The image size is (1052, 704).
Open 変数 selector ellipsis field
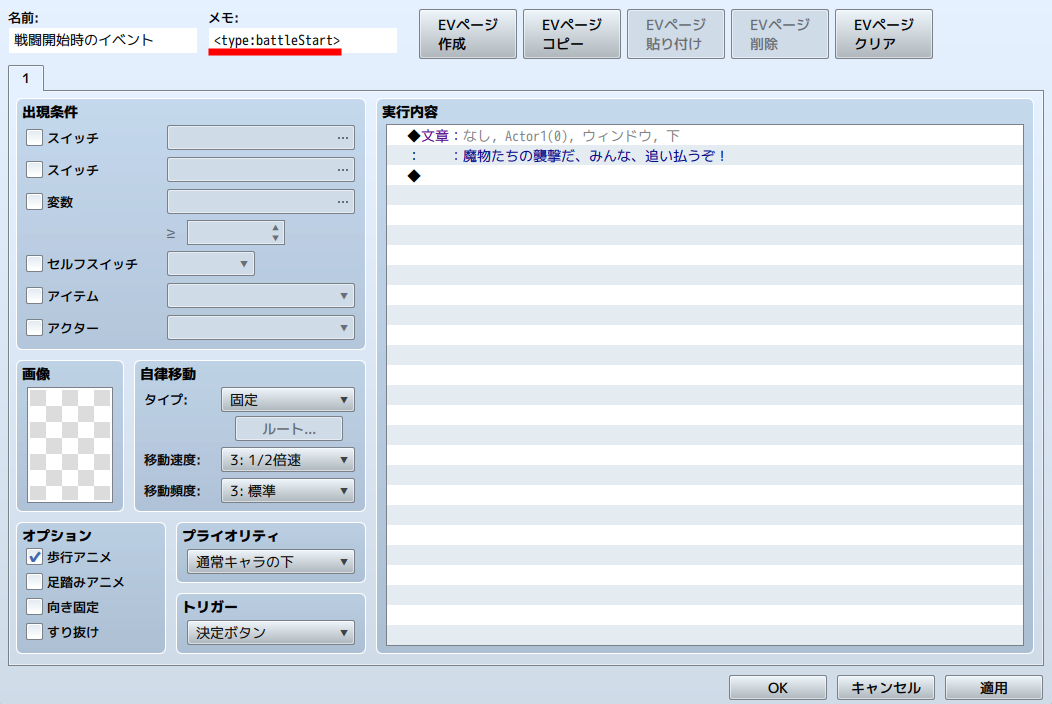[x=261, y=201]
